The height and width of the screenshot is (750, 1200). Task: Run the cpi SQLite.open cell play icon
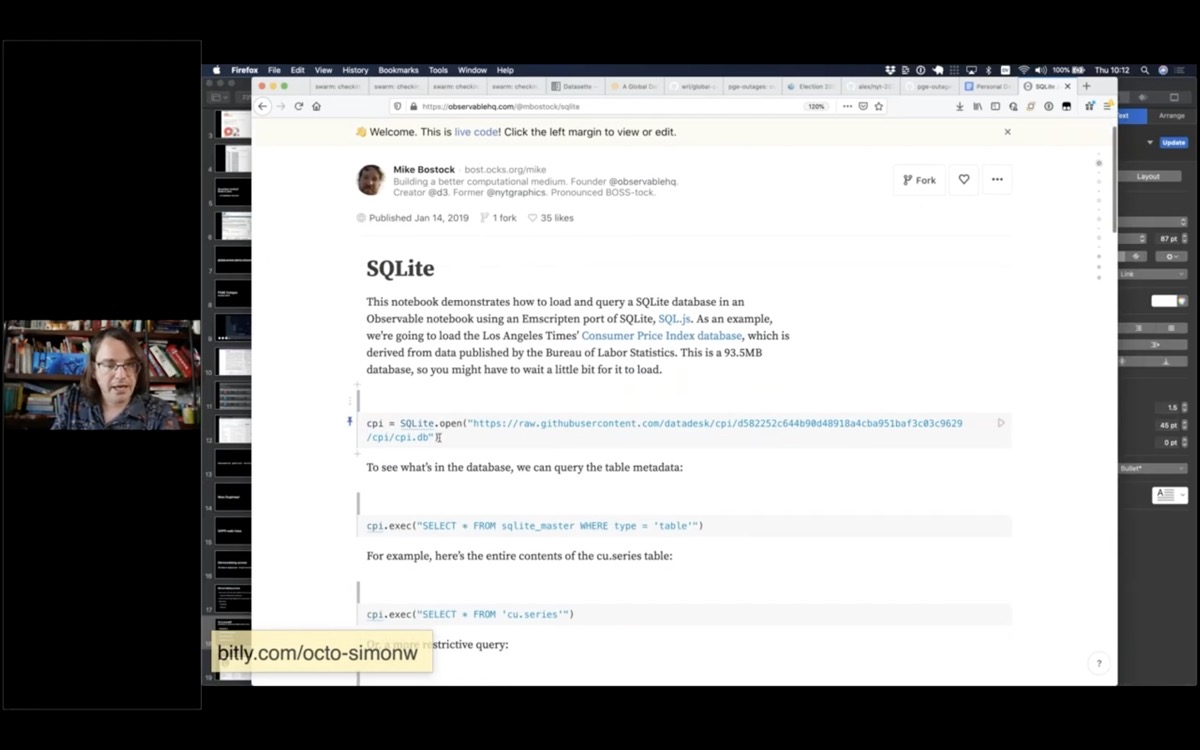tap(1001, 423)
